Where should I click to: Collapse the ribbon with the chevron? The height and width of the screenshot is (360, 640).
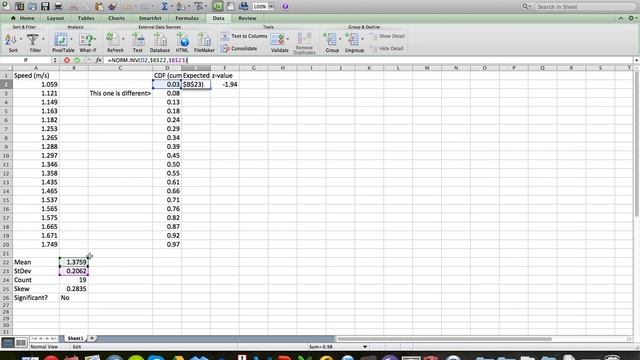click(621, 18)
